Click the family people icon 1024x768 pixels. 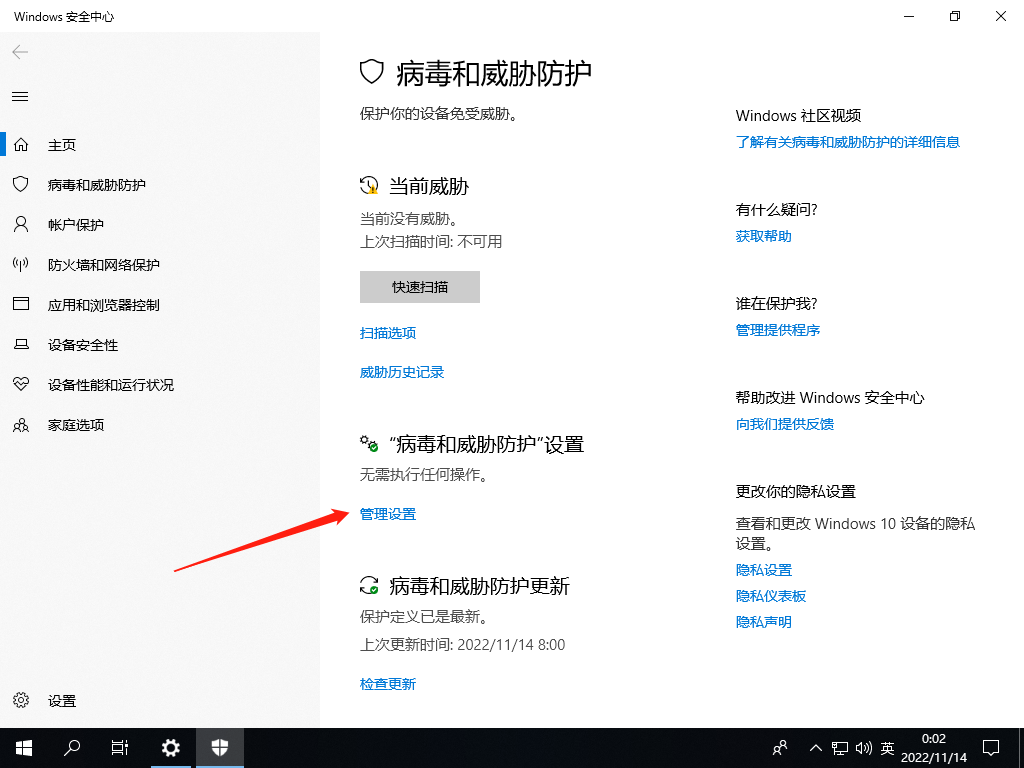click(21, 425)
